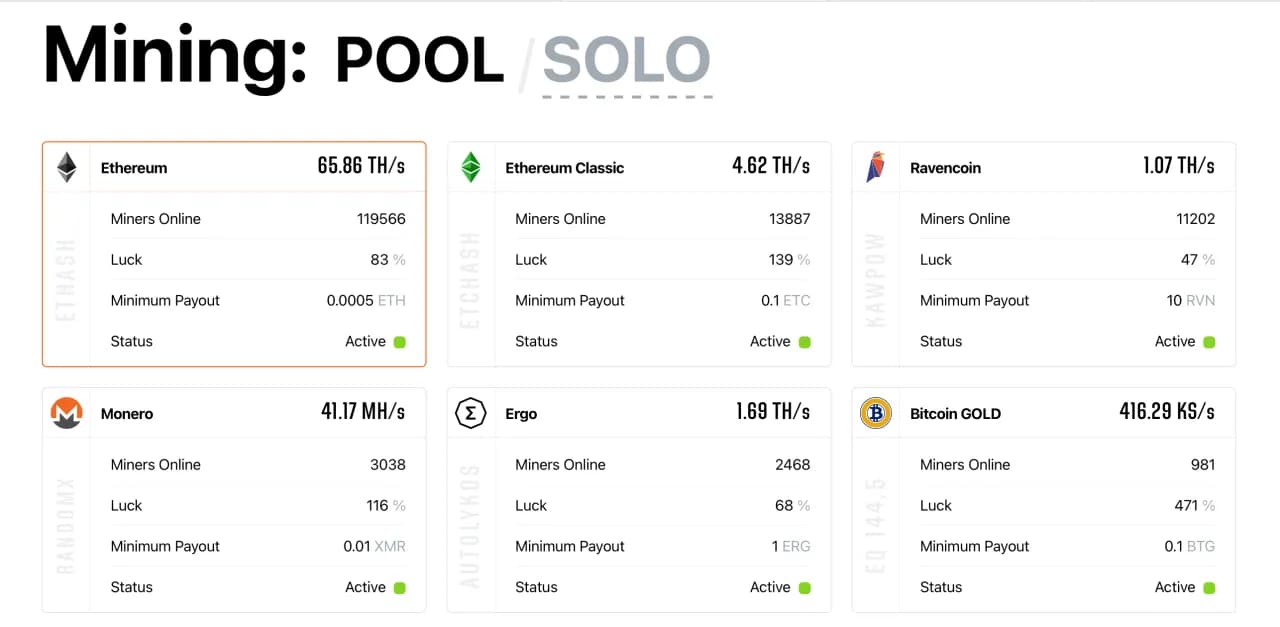1280x627 pixels.
Task: Select the POOL mining tab
Action: pyautogui.click(x=417, y=60)
